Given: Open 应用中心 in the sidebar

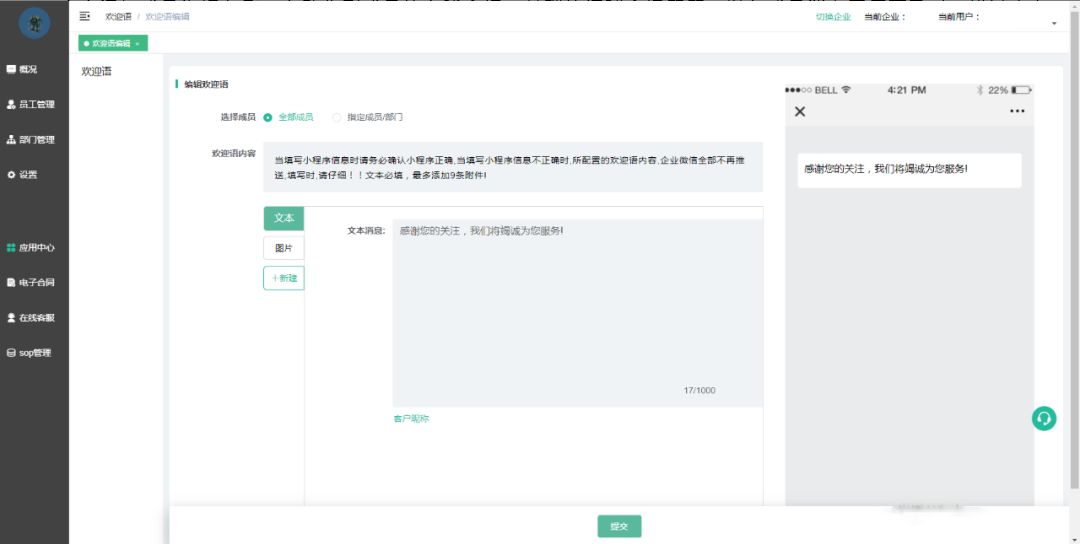Looking at the screenshot, I should [x=35, y=247].
